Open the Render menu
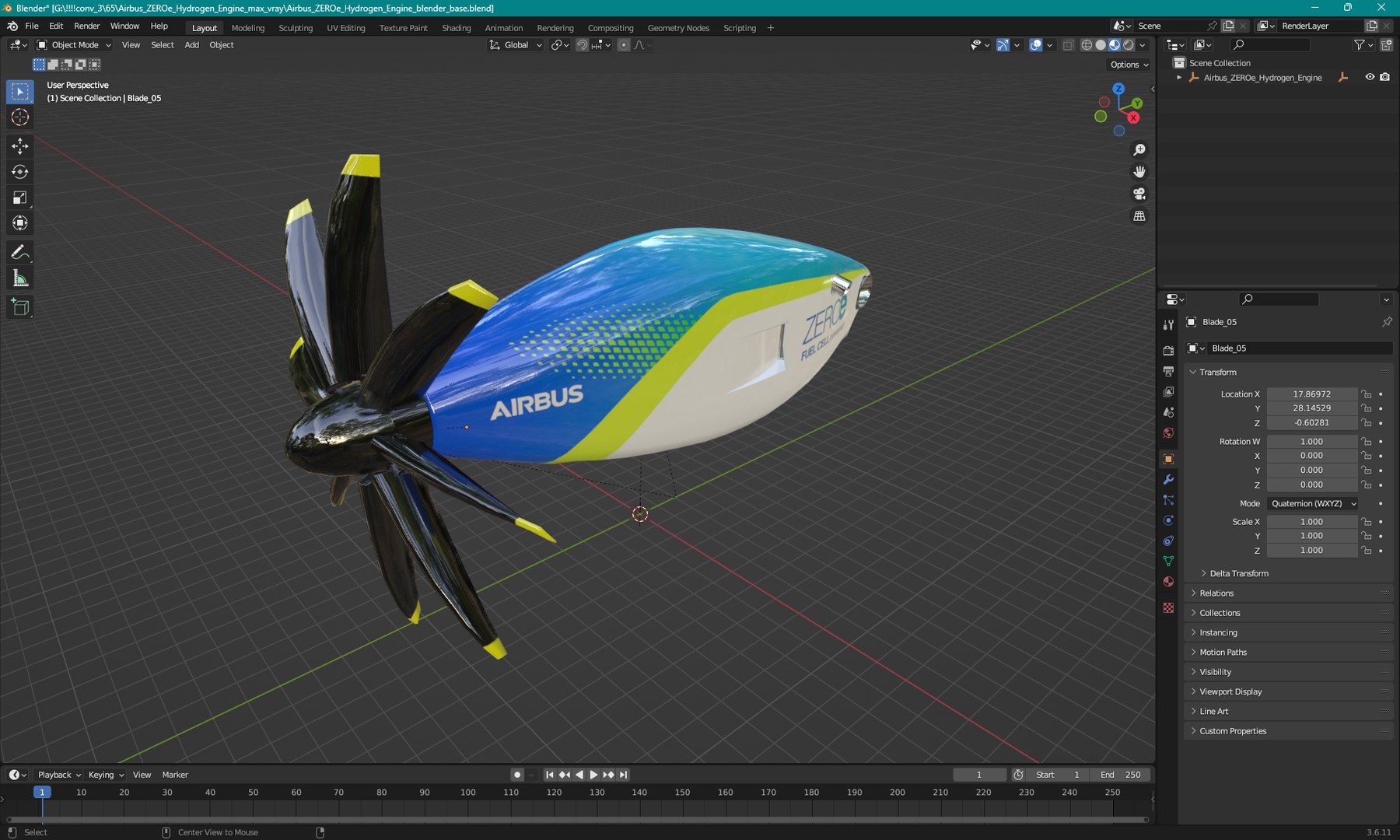The width and height of the screenshot is (1400, 840). tap(86, 26)
